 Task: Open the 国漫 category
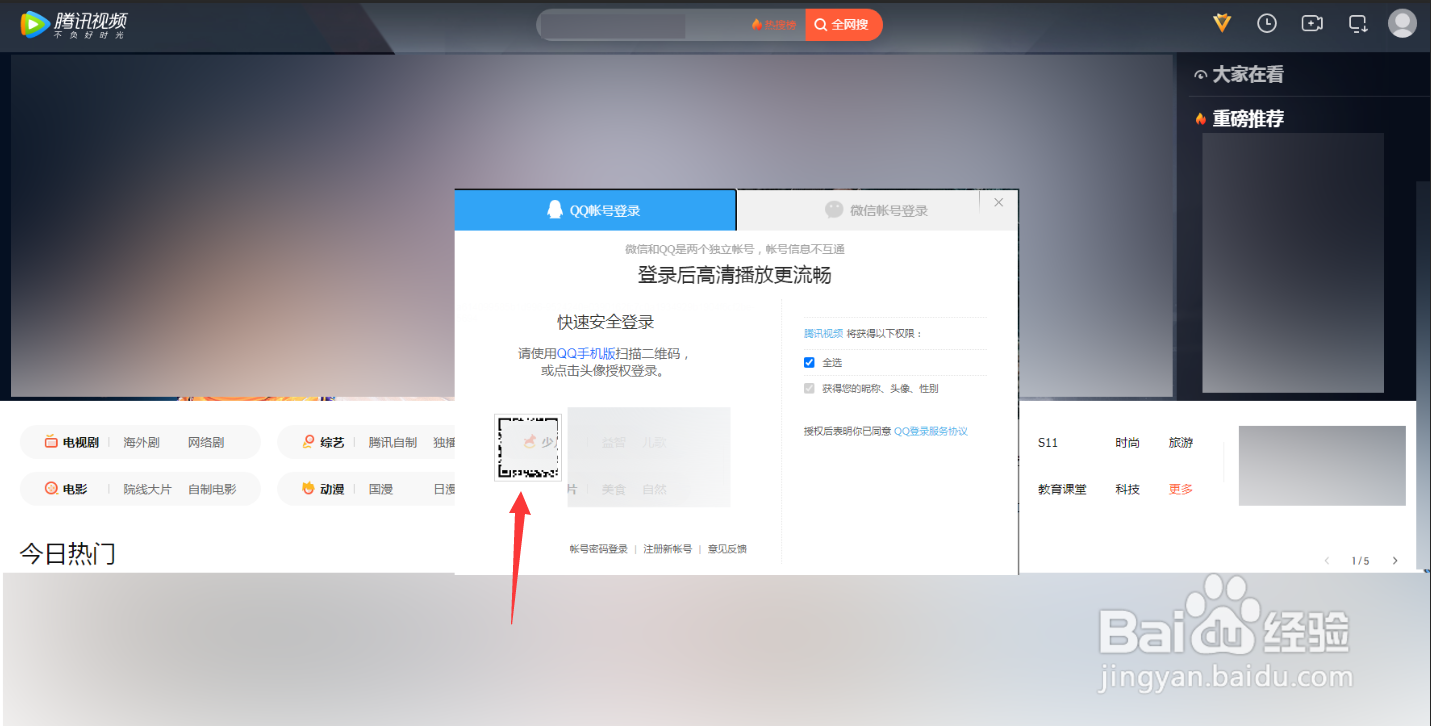[x=381, y=489]
